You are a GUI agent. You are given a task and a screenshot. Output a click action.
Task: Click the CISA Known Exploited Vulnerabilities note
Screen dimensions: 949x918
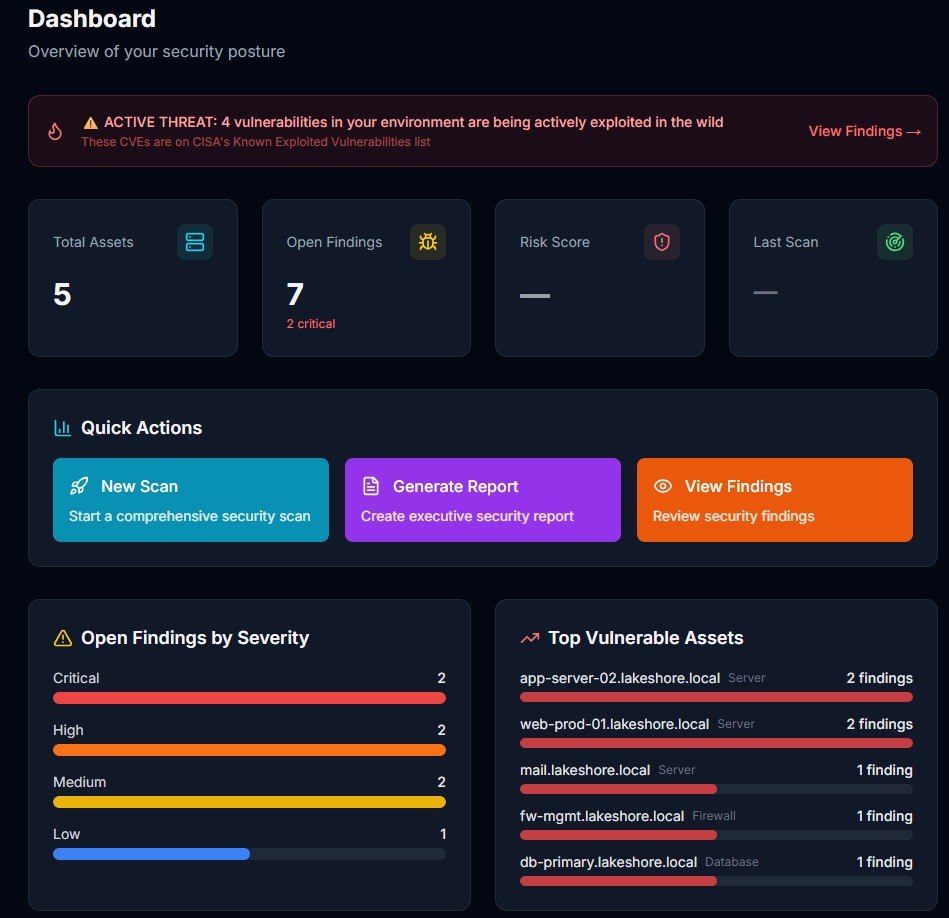pos(255,142)
